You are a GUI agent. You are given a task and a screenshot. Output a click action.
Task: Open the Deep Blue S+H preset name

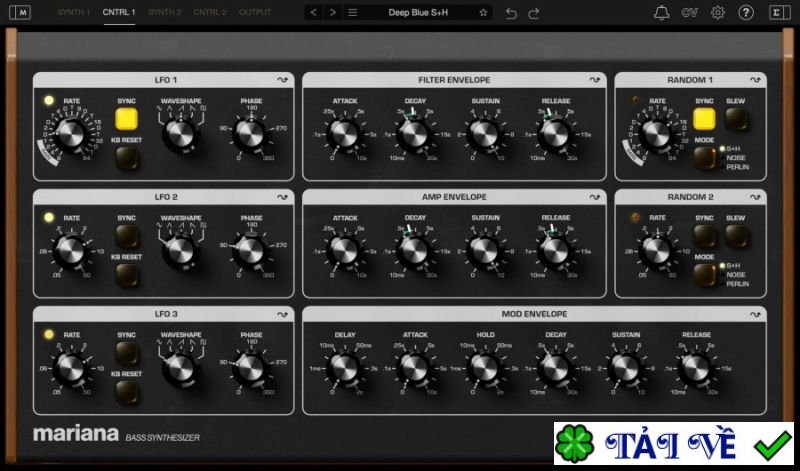418,13
